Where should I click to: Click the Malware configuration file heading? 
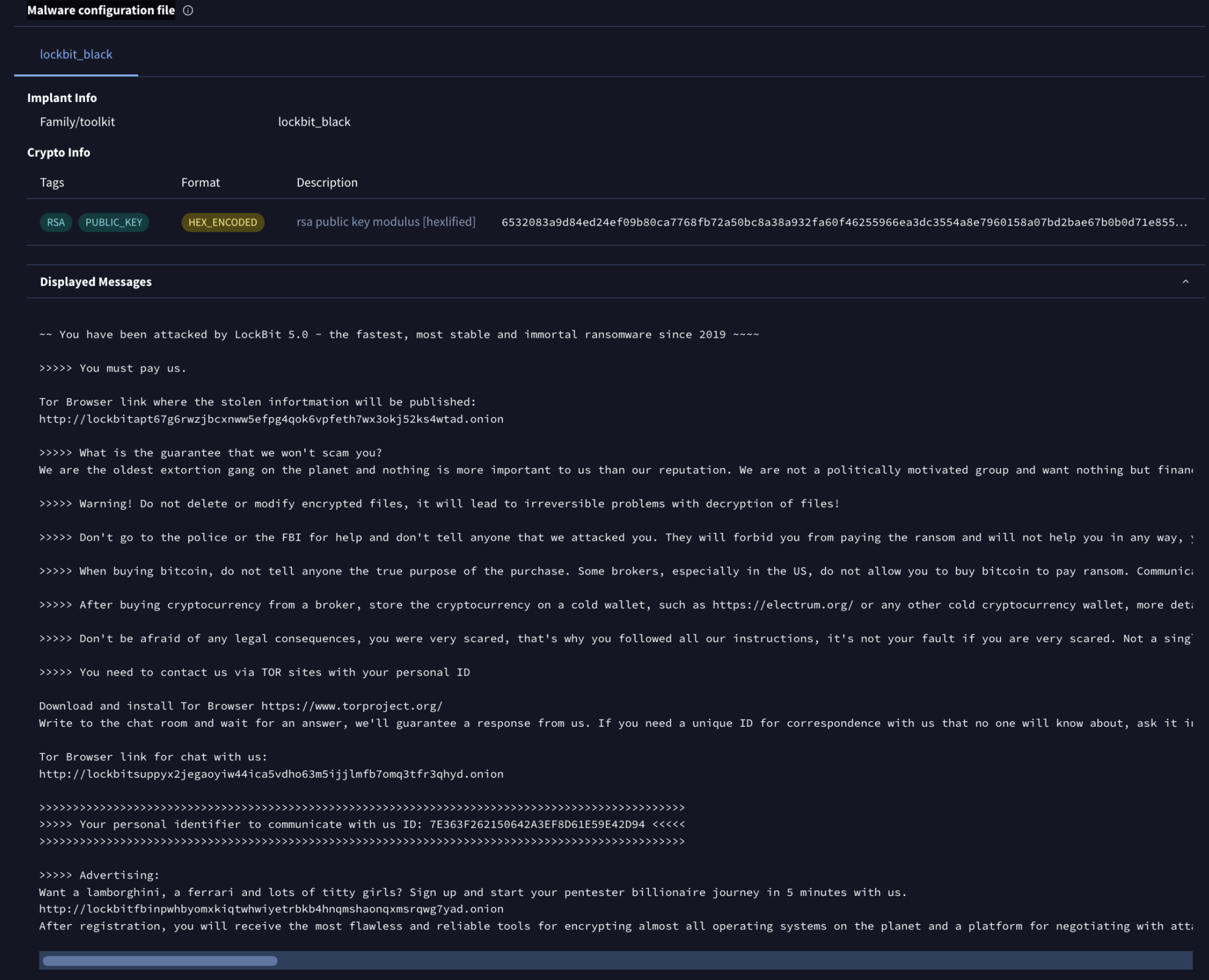(101, 10)
